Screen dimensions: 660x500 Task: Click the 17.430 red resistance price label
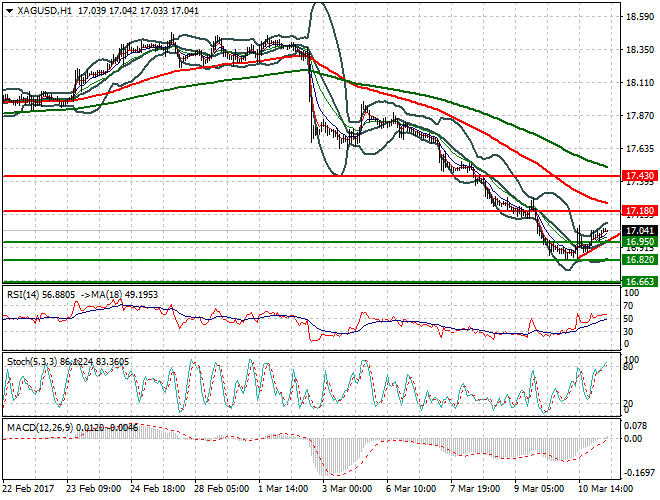click(640, 176)
